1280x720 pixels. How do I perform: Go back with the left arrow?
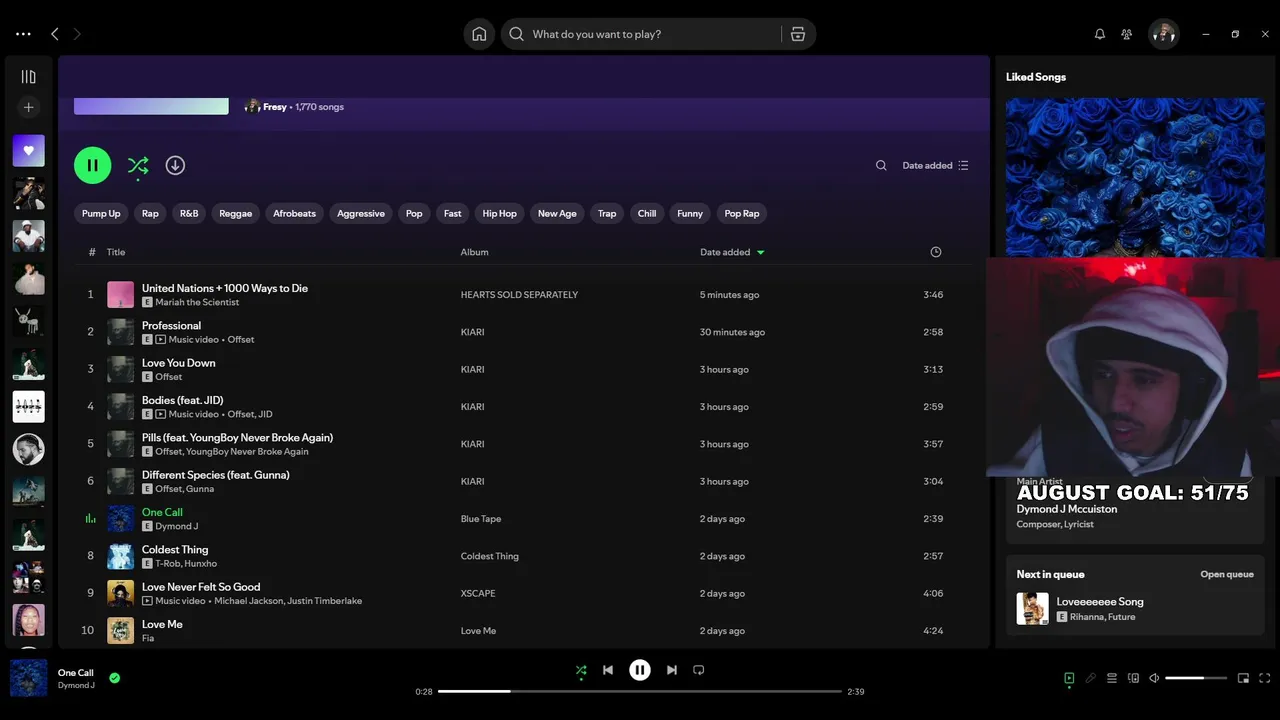[x=55, y=34]
